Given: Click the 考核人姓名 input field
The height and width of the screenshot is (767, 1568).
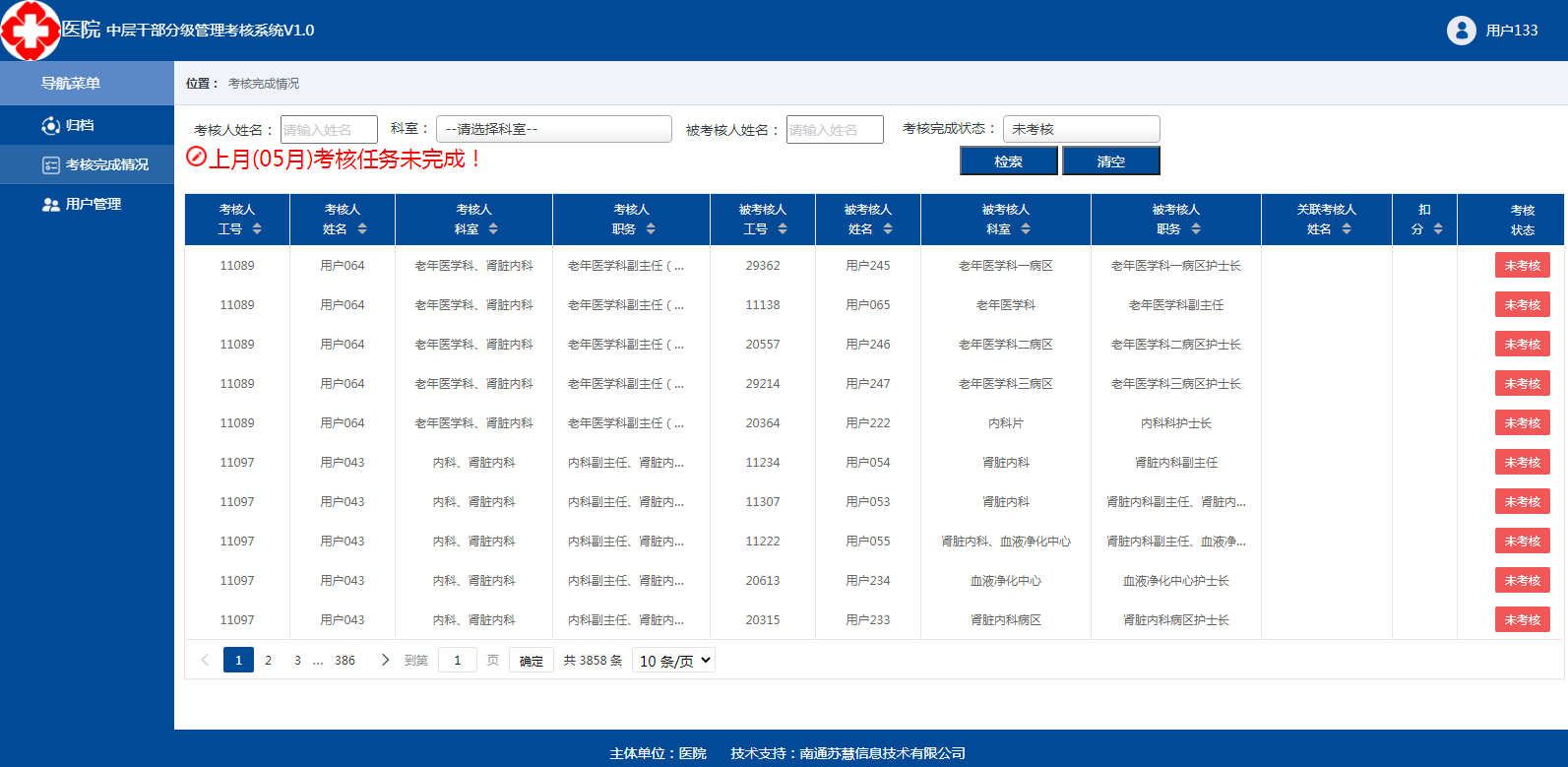Looking at the screenshot, I should [x=329, y=130].
